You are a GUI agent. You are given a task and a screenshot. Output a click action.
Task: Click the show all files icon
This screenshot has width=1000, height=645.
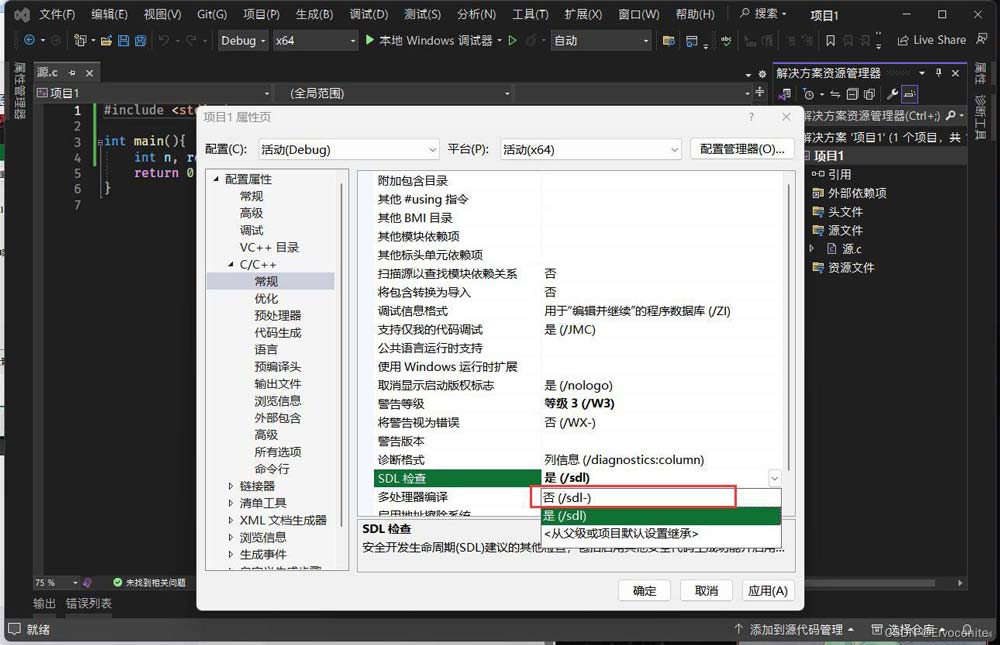pyautogui.click(x=869, y=94)
